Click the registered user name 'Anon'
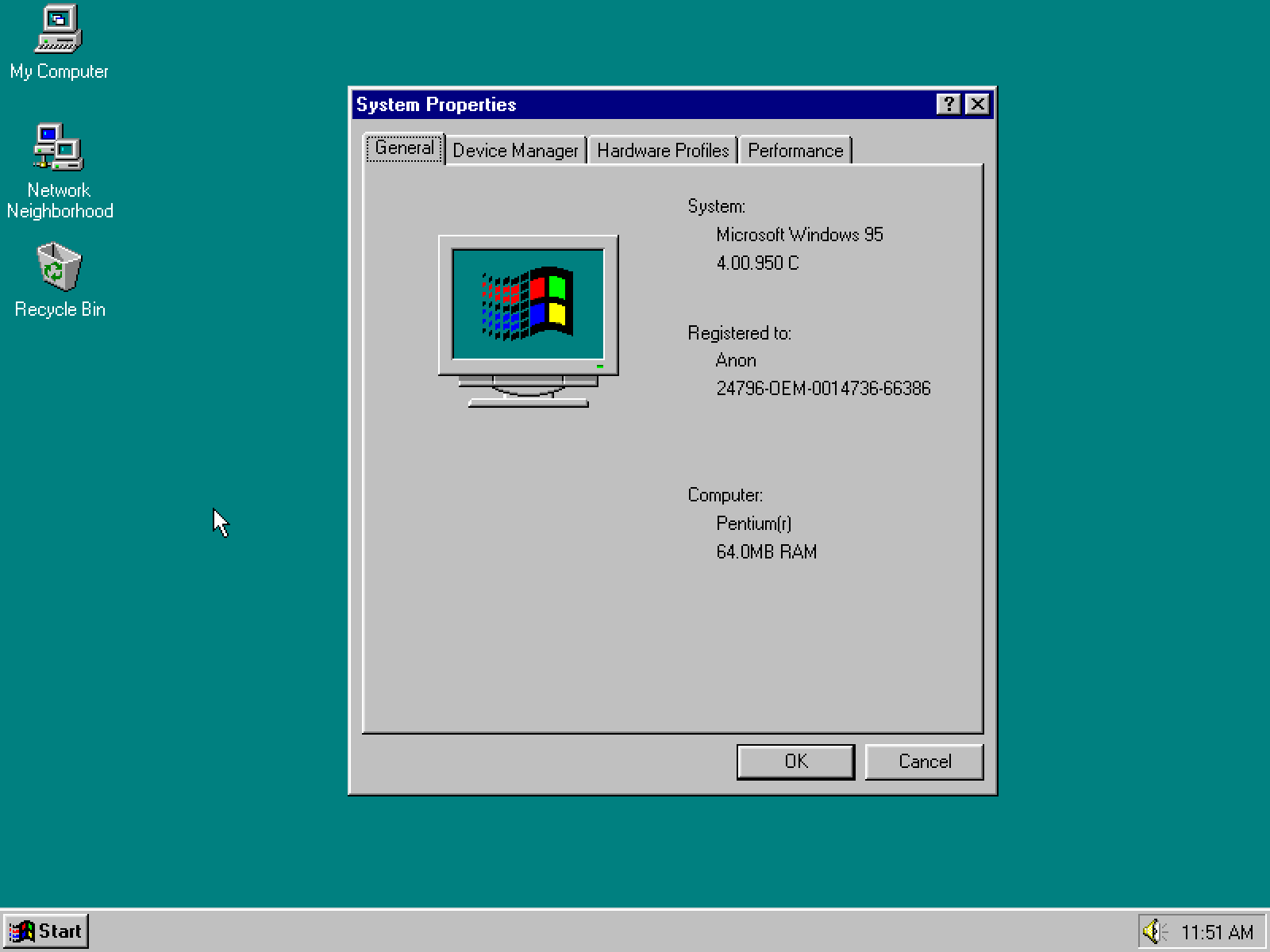This screenshot has height=952, width=1270. [x=736, y=360]
